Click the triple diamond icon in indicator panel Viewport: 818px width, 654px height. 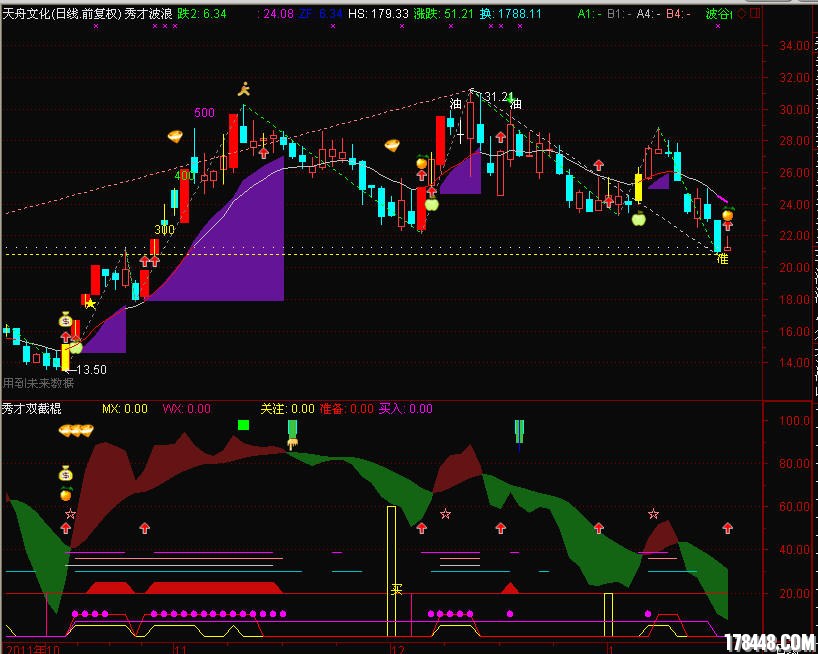(76, 430)
